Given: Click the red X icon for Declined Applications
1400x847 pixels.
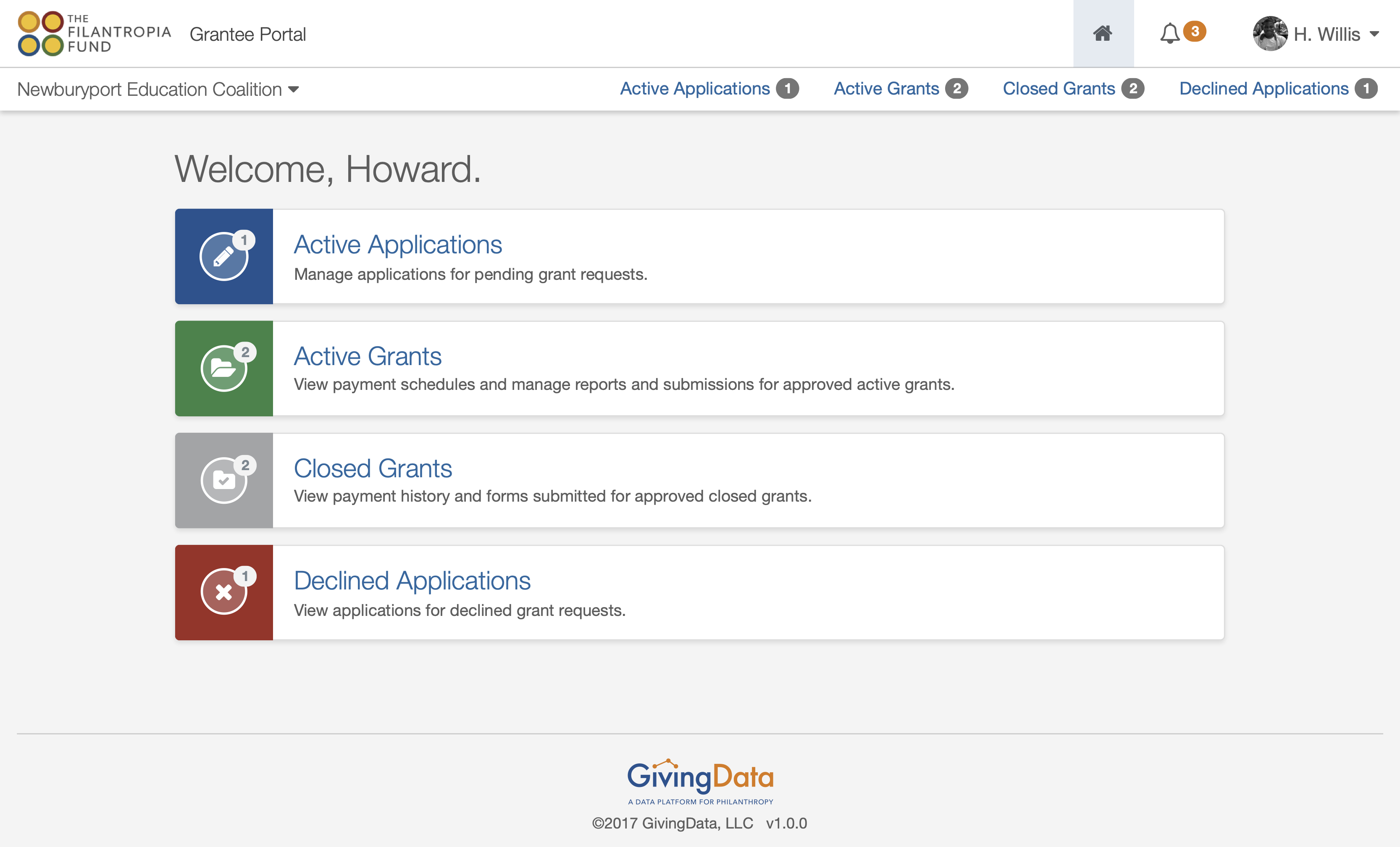Looking at the screenshot, I should tap(223, 592).
